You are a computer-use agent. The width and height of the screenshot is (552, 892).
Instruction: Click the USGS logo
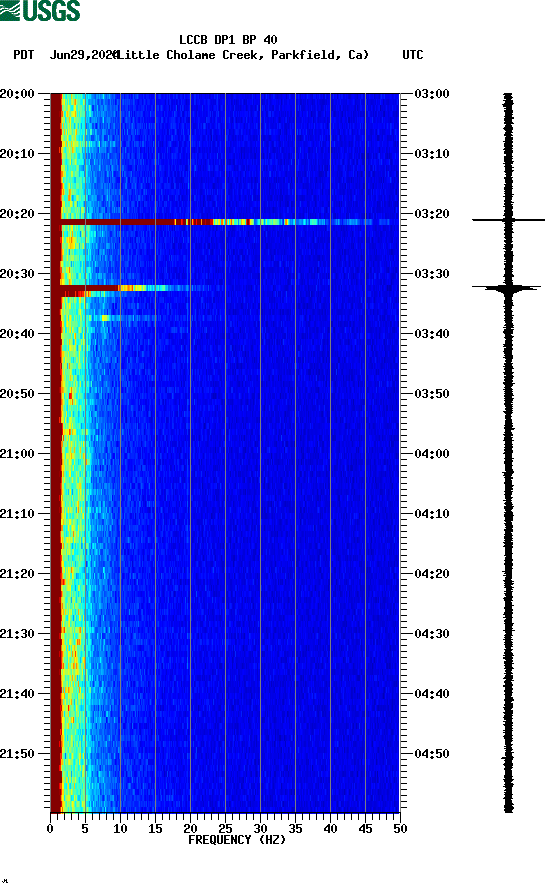pos(40,10)
